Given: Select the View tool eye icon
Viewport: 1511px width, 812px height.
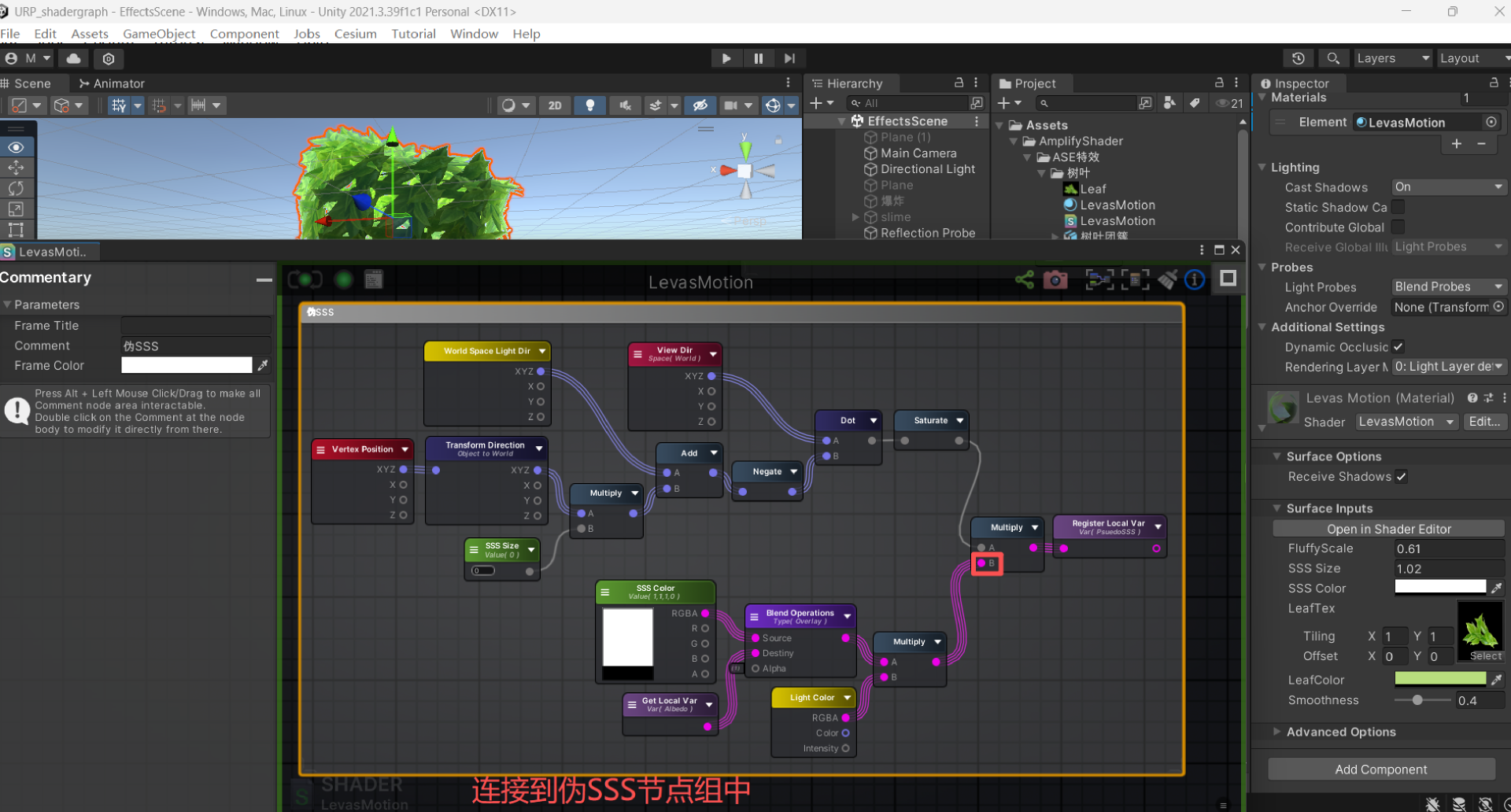Looking at the screenshot, I should pyautogui.click(x=16, y=147).
